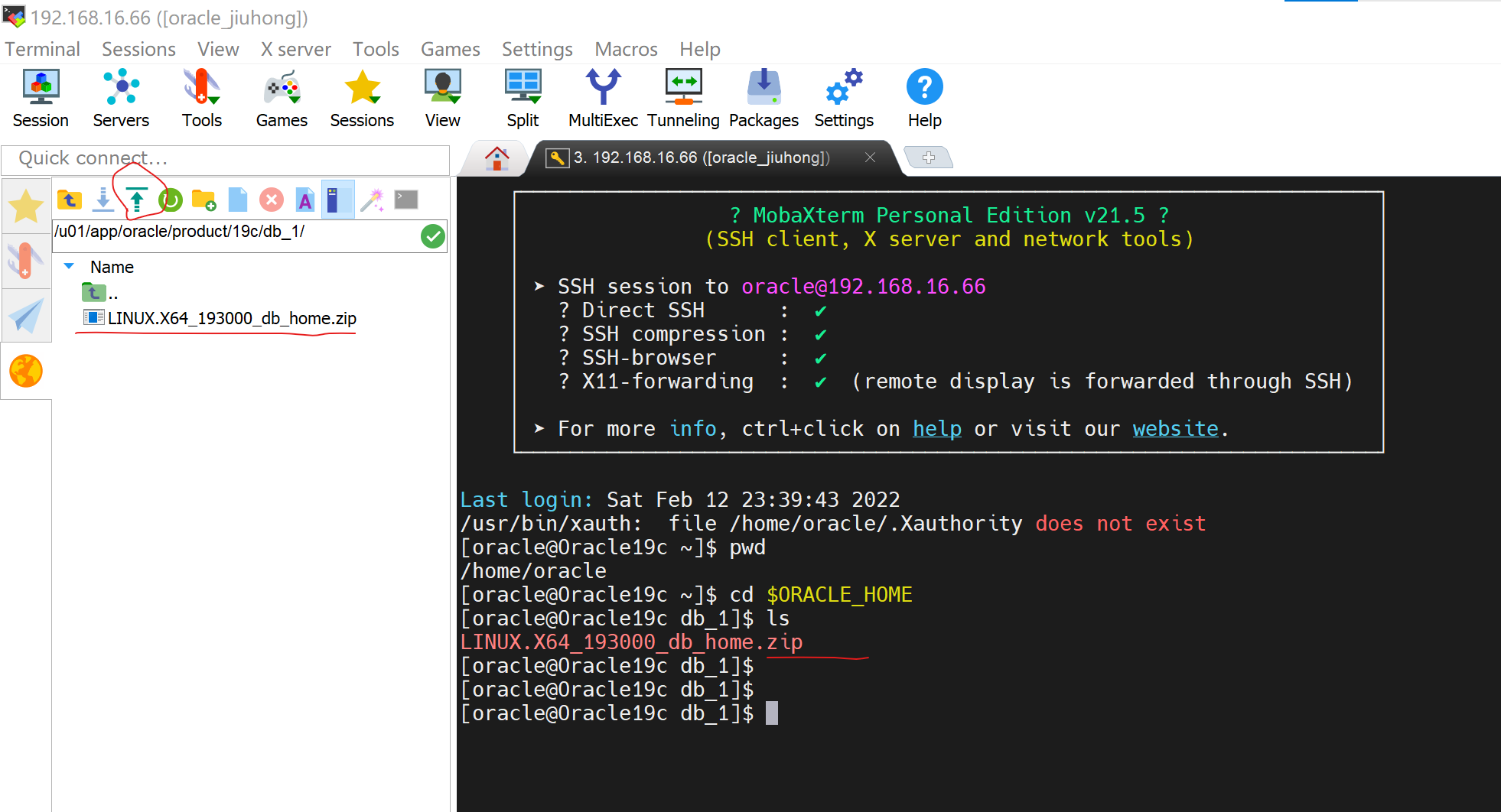
Task: Open the Session toolbar button
Action: (41, 99)
